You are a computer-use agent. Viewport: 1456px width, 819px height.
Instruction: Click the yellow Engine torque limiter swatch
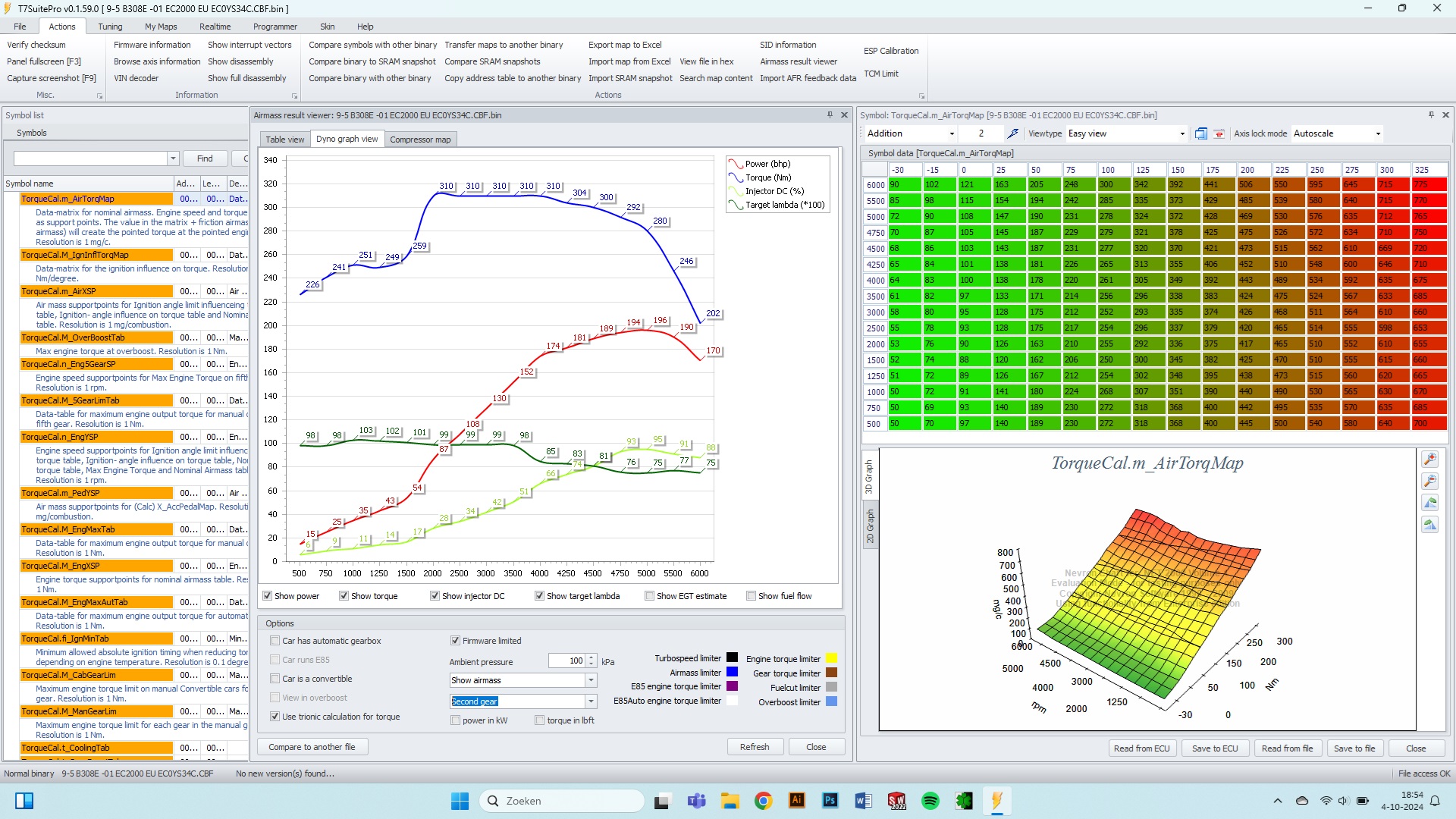pos(831,658)
